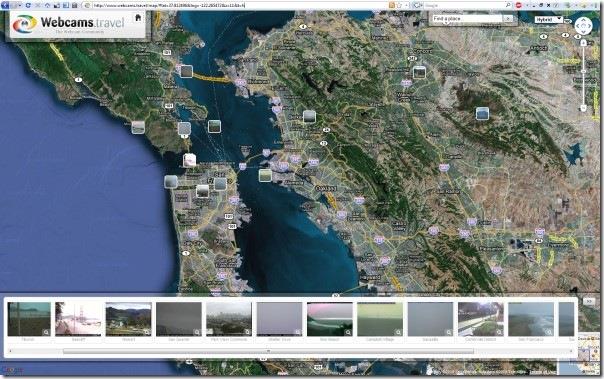Click the home icon in Webcams.travel panel
This screenshot has width=604, height=379.
click(x=138, y=18)
